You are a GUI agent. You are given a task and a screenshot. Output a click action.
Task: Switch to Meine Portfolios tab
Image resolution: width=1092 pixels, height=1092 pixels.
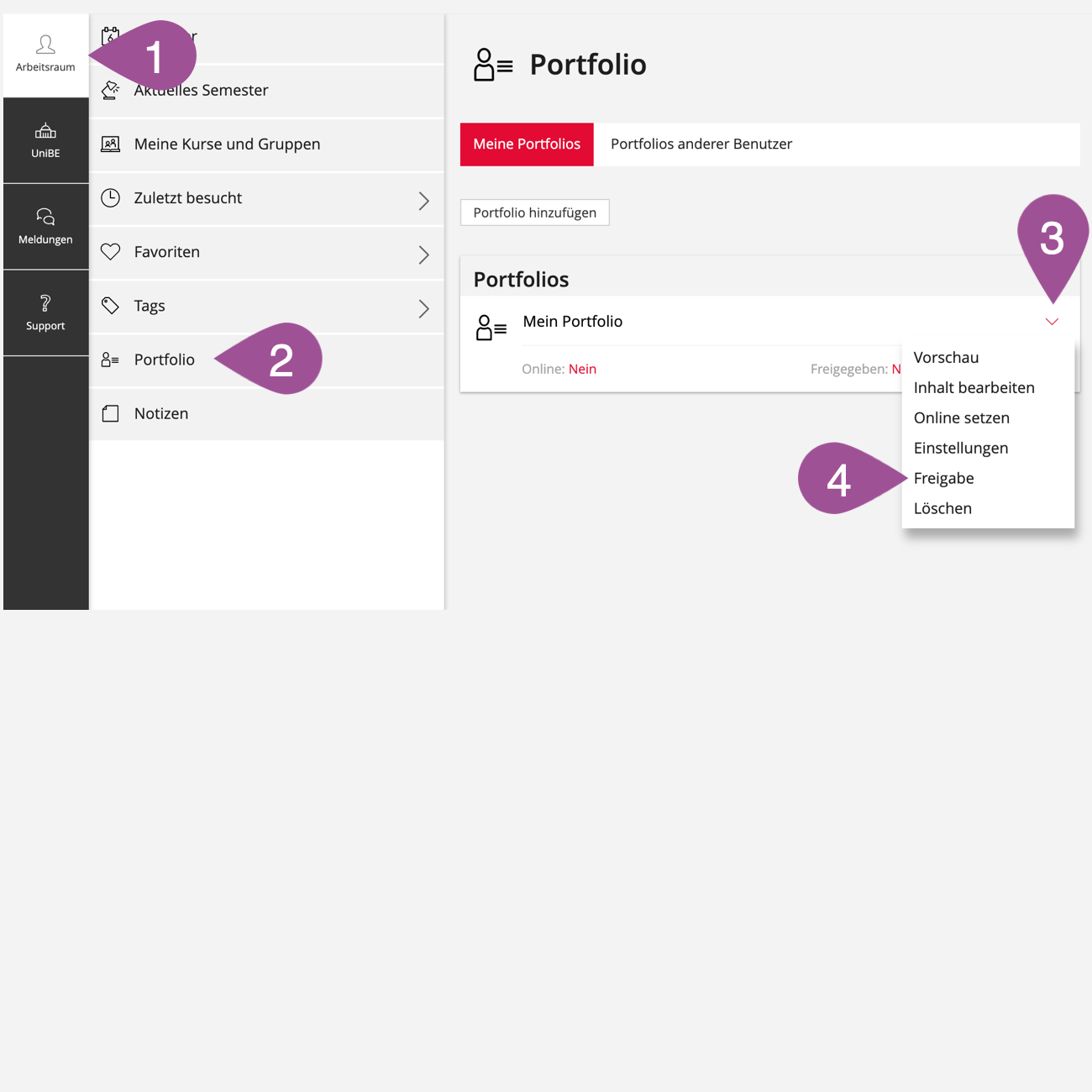coord(527,144)
